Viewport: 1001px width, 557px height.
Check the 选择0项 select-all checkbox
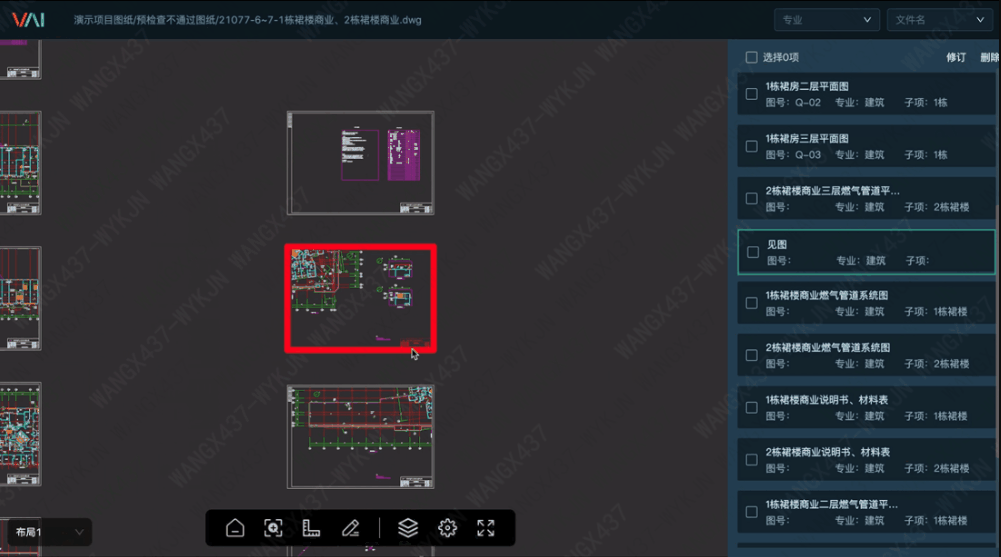click(751, 58)
